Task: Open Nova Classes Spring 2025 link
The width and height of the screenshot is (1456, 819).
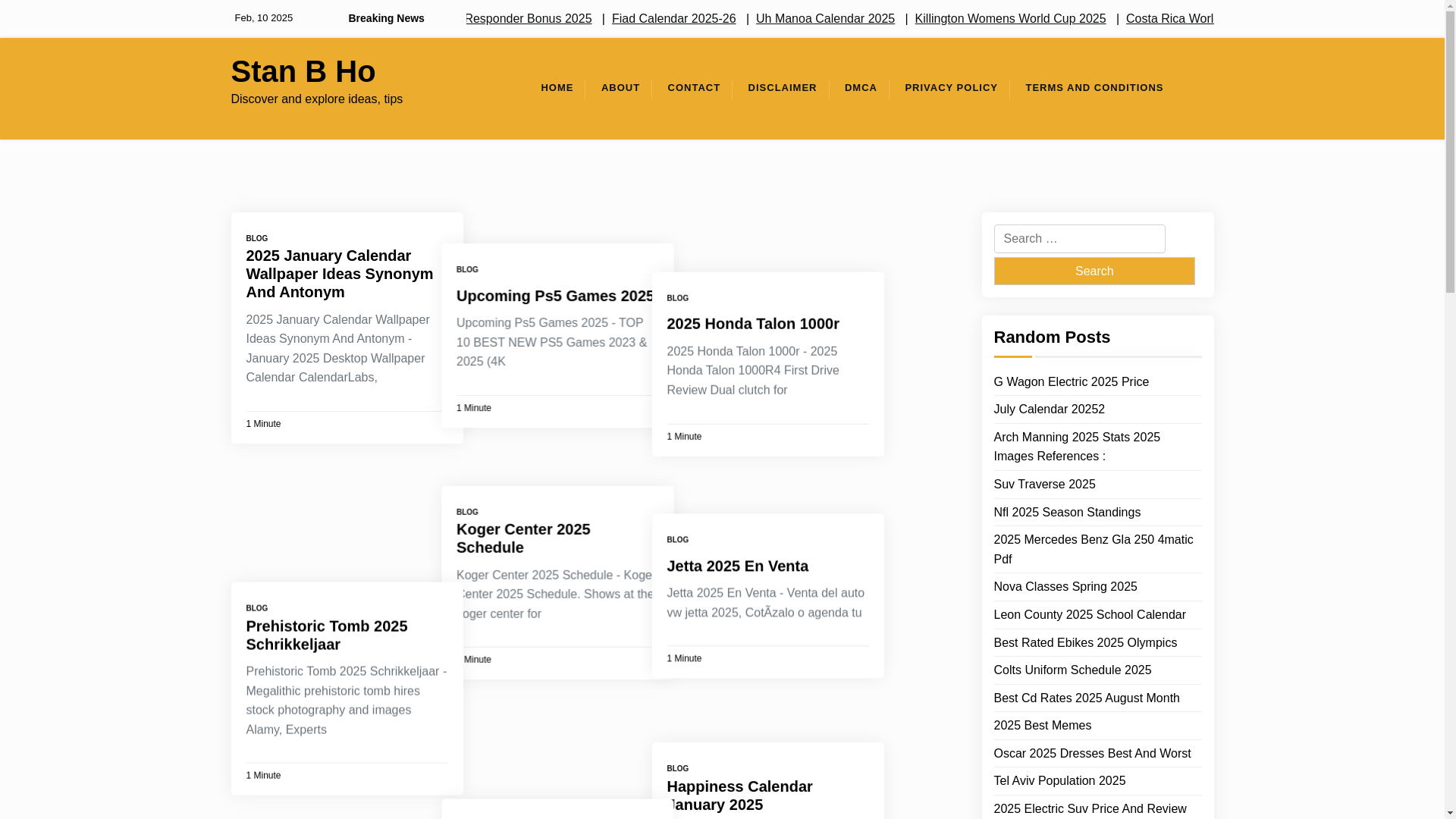Action: click(1065, 587)
